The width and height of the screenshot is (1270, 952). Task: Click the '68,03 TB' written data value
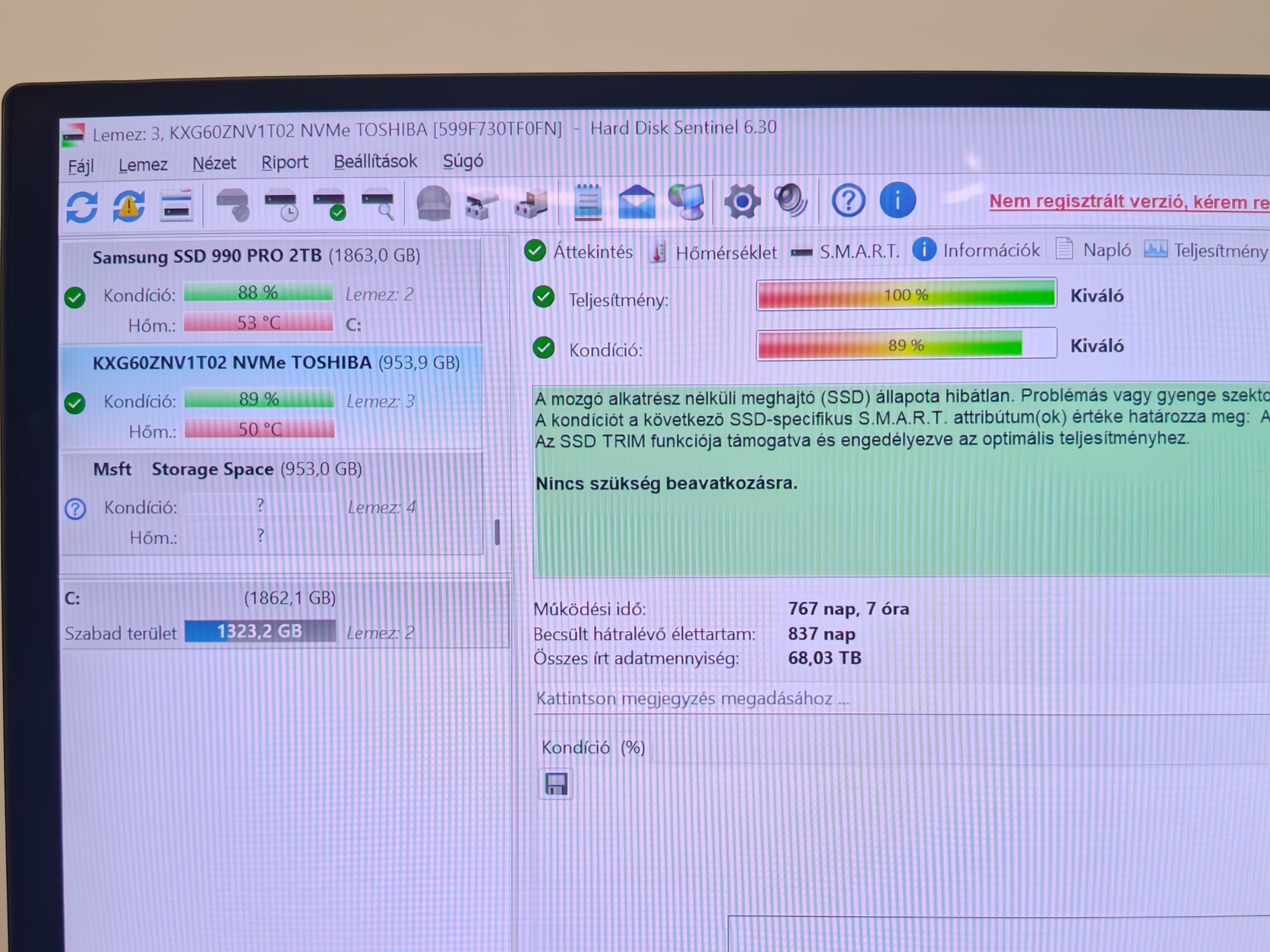pos(825,657)
